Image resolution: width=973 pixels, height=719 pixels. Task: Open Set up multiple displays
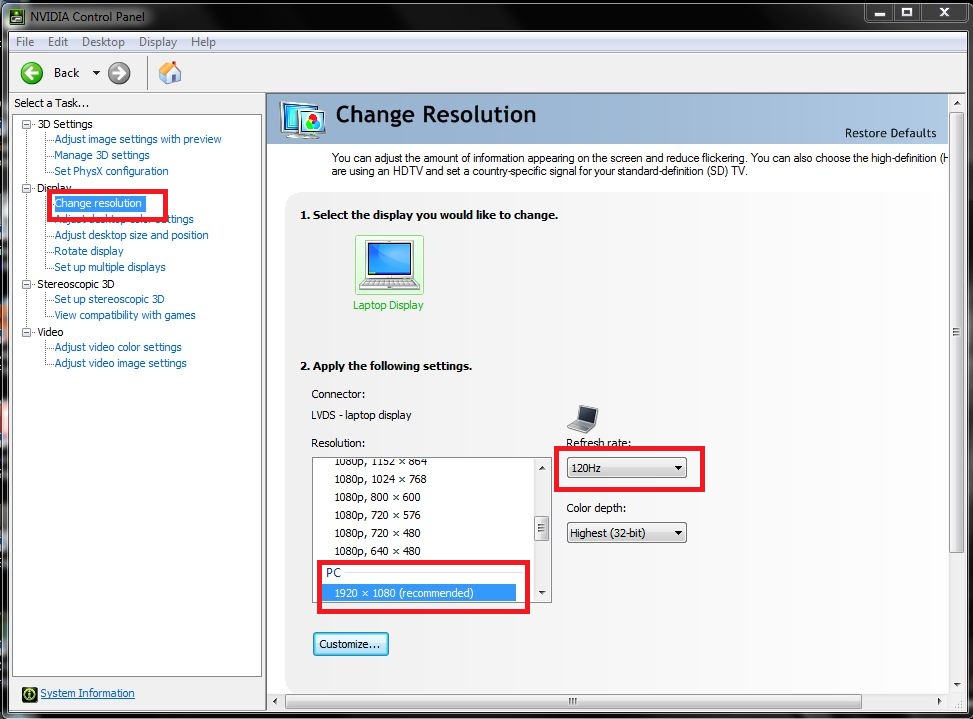[110, 267]
